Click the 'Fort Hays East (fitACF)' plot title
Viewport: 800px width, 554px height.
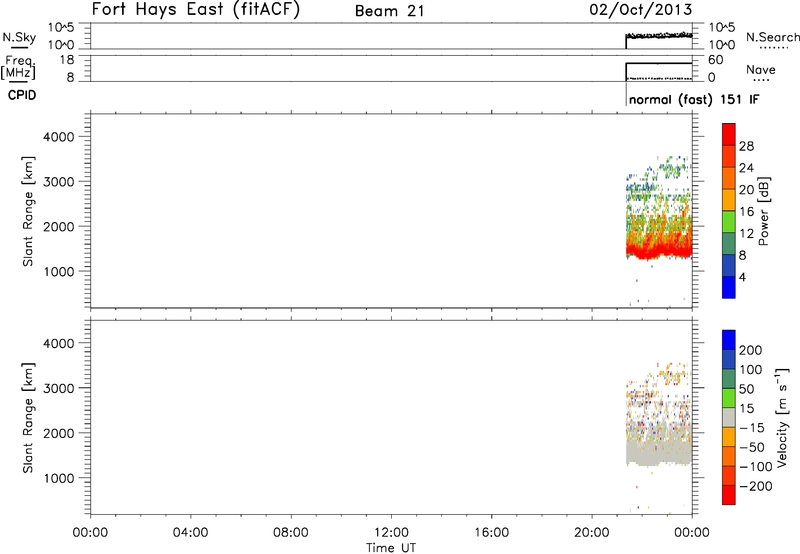195,9
